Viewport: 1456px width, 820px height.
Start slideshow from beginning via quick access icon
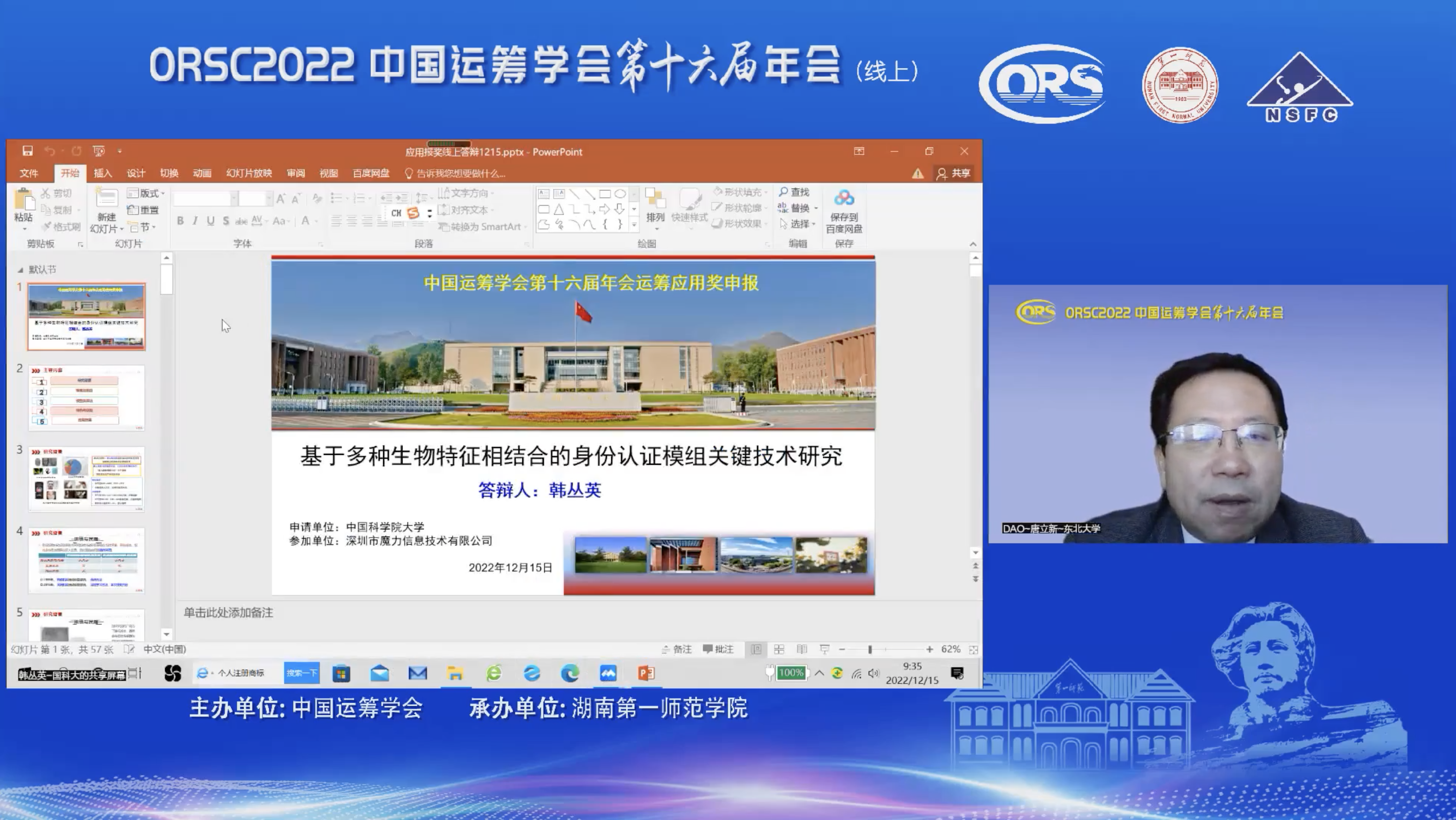coord(99,151)
